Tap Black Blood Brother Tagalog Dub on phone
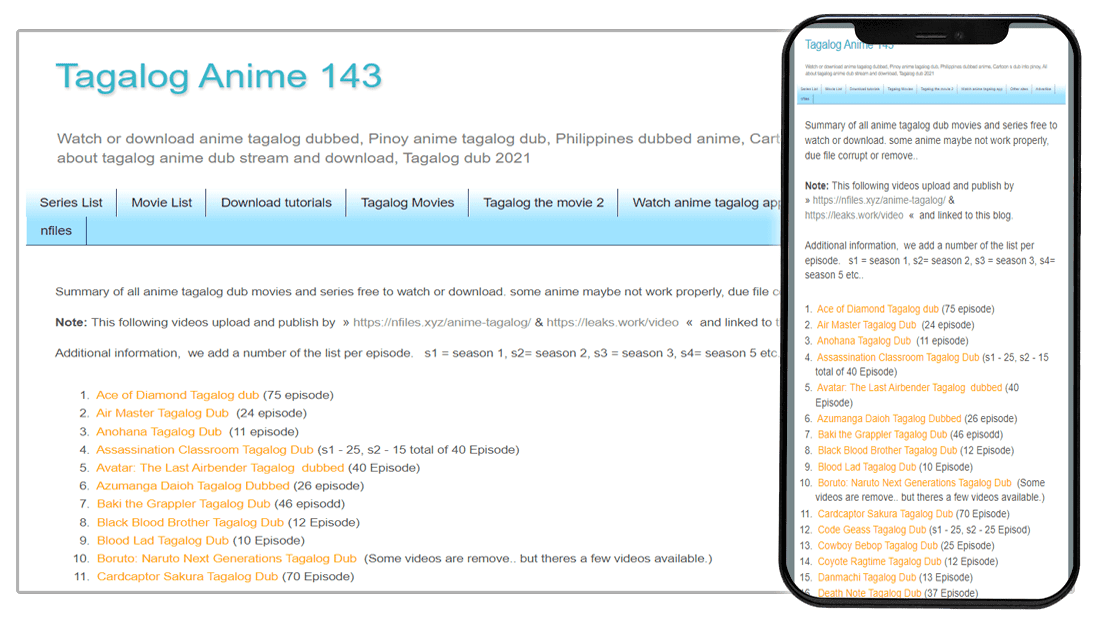Viewport: 1101px width, 620px height. [x=887, y=450]
